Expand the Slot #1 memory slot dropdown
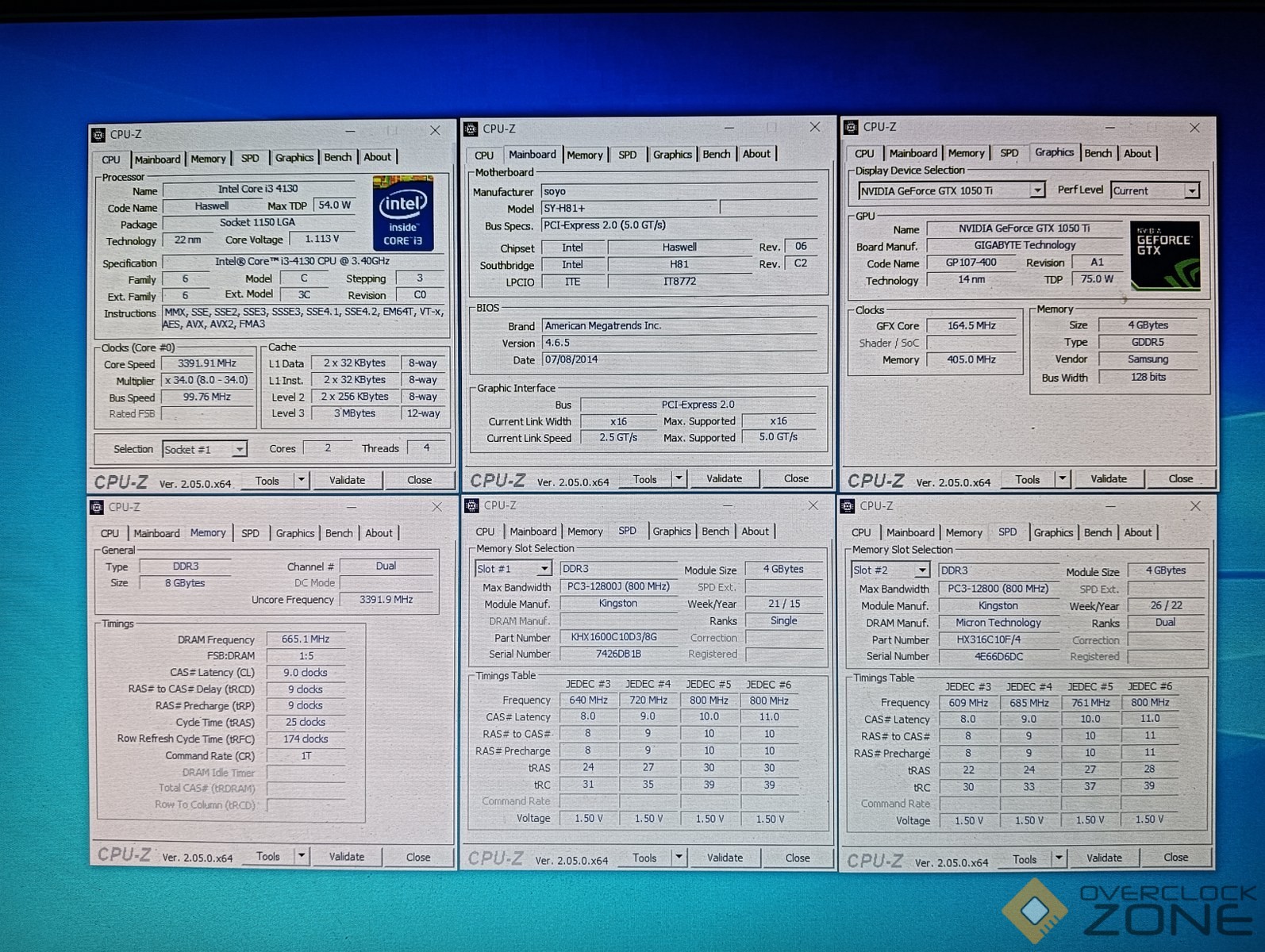The image size is (1265, 952). (x=544, y=569)
